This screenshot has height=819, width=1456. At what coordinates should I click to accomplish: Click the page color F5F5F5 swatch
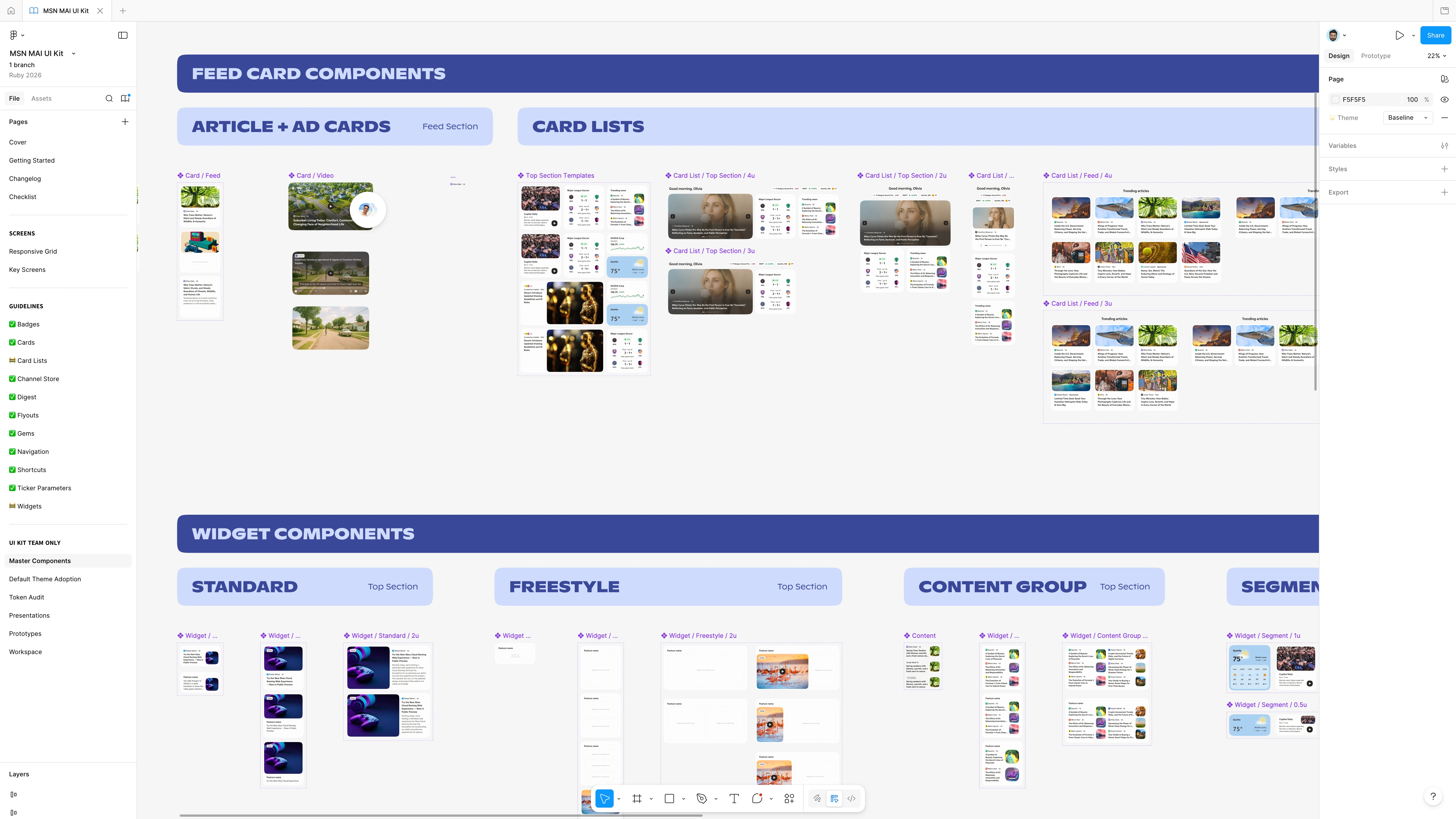pyautogui.click(x=1336, y=100)
